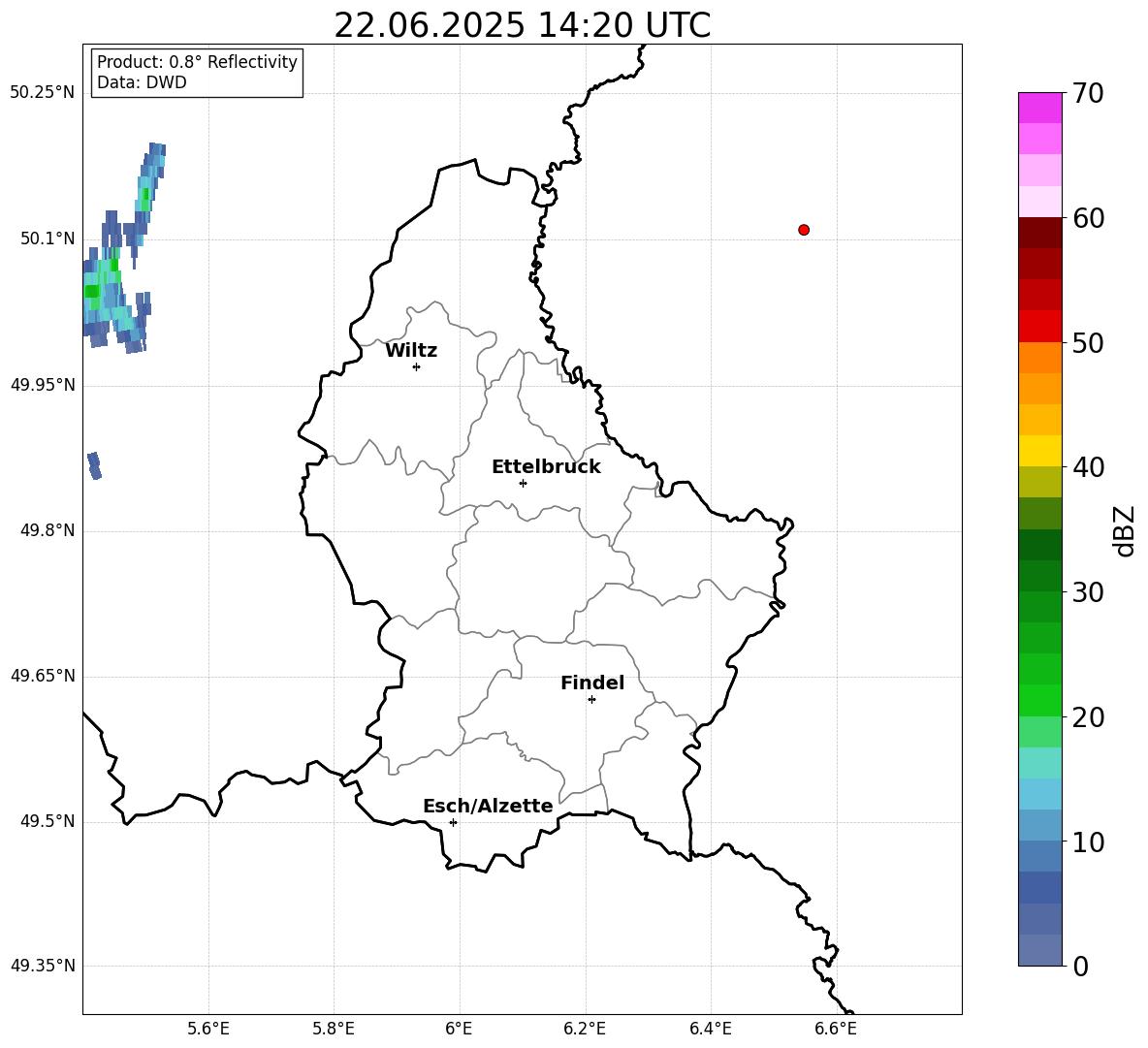Click the 49.35°N latitude label
The image size is (1148, 1048).
(43, 966)
